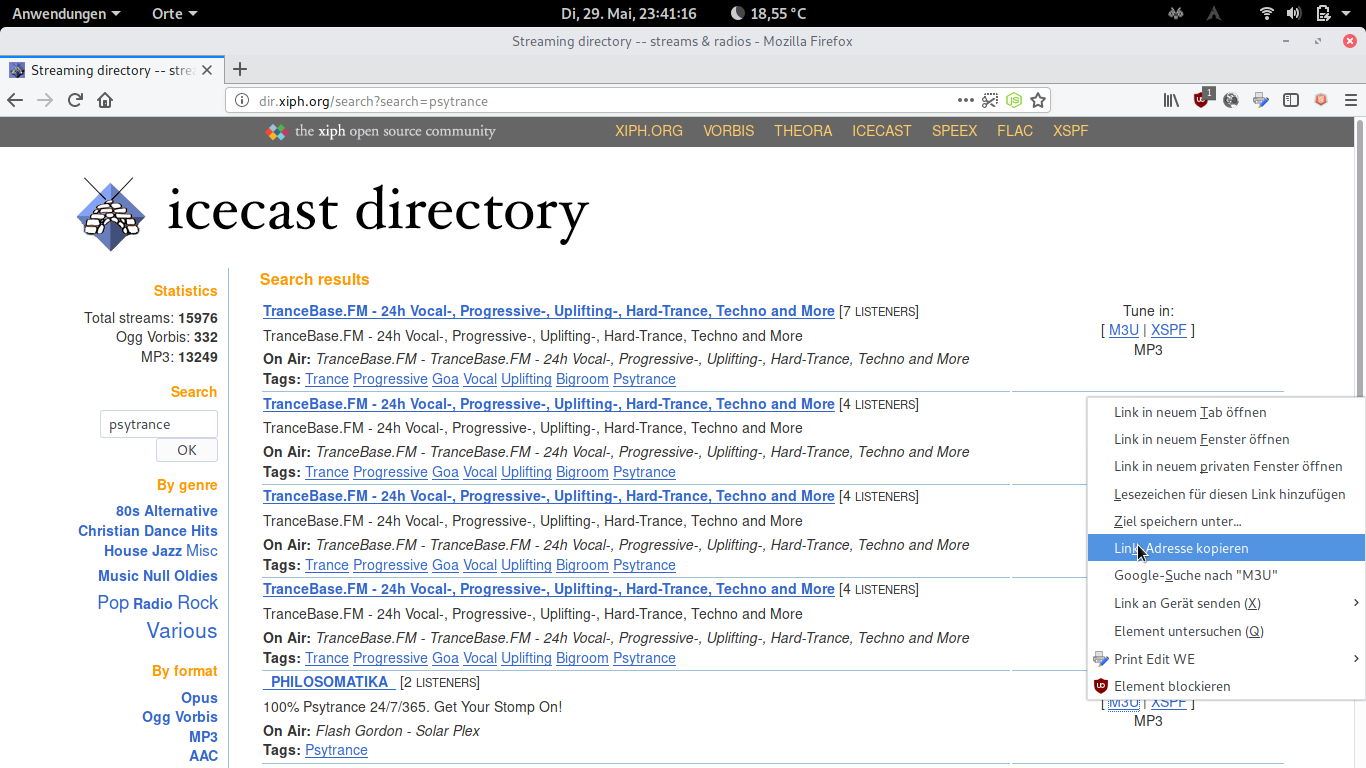Click the moon weather indicator icon
The image size is (1366, 768).
[x=738, y=14]
